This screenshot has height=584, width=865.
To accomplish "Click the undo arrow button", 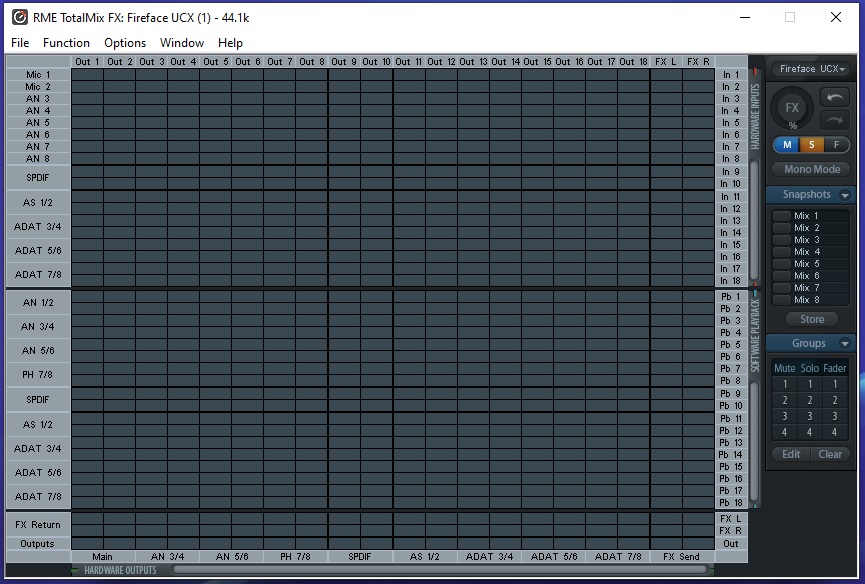I will coord(835,98).
